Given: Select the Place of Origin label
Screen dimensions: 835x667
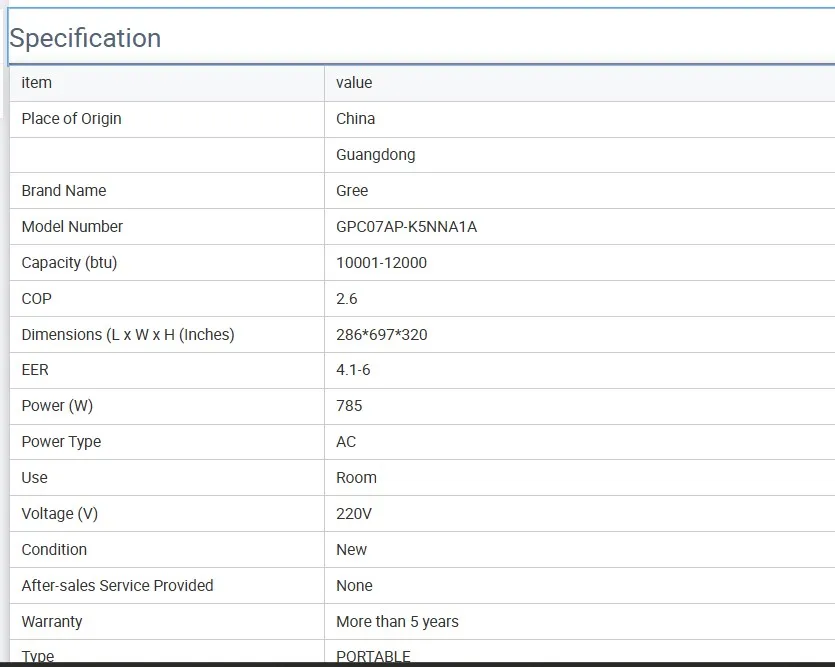Looking at the screenshot, I should click(x=71, y=119).
